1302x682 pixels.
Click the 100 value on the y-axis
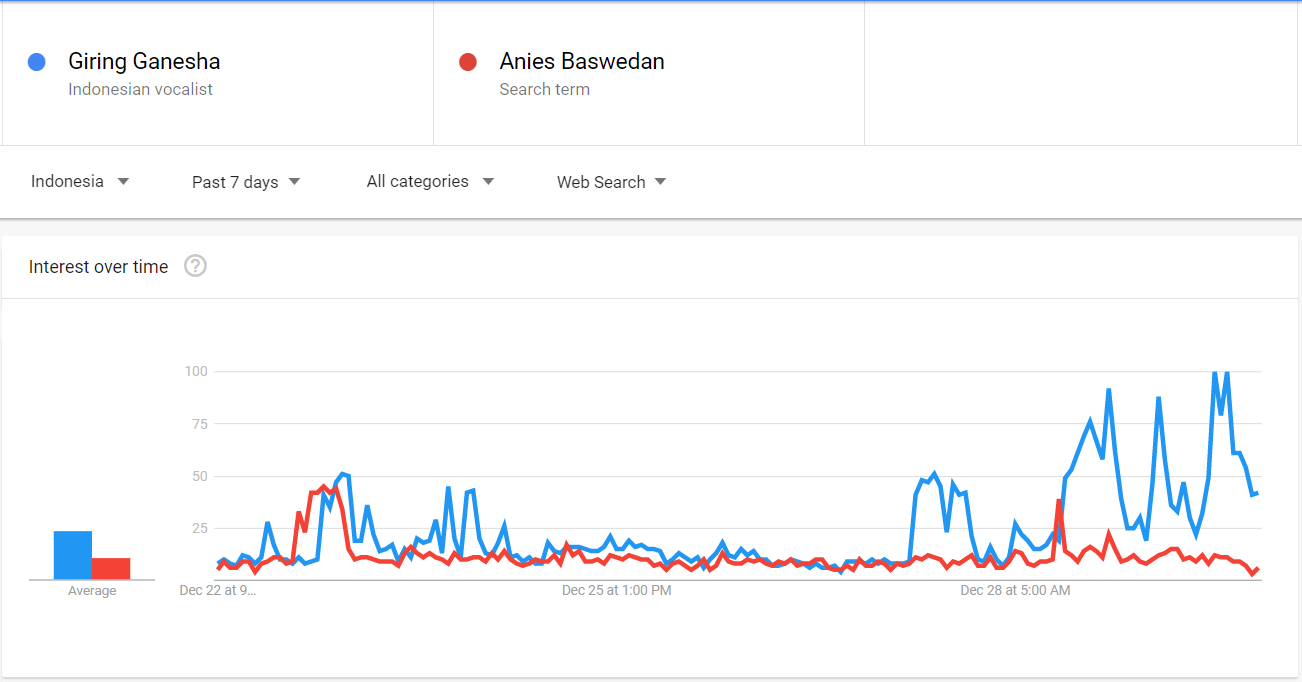[x=195, y=372]
